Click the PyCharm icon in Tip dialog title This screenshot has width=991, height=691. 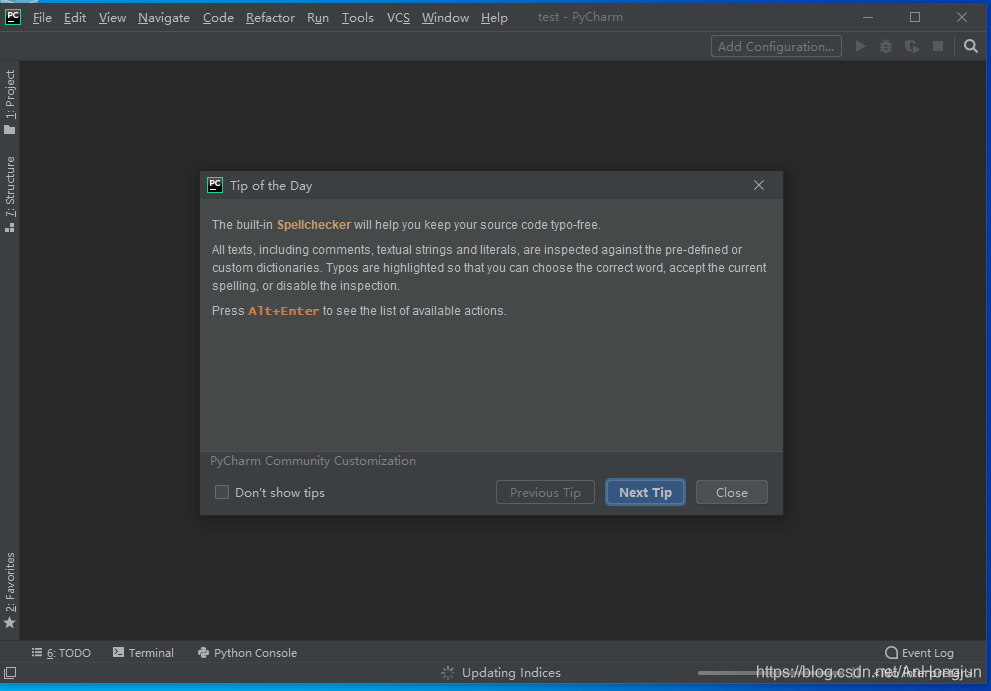[215, 185]
